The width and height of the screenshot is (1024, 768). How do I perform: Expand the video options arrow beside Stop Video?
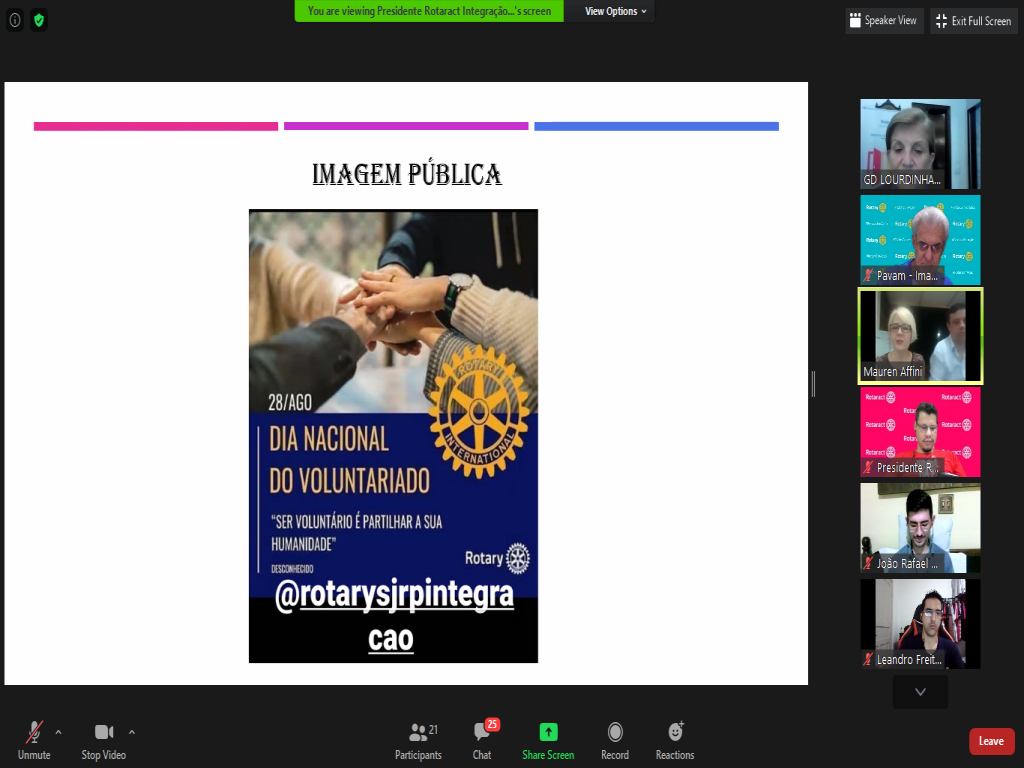click(x=132, y=731)
